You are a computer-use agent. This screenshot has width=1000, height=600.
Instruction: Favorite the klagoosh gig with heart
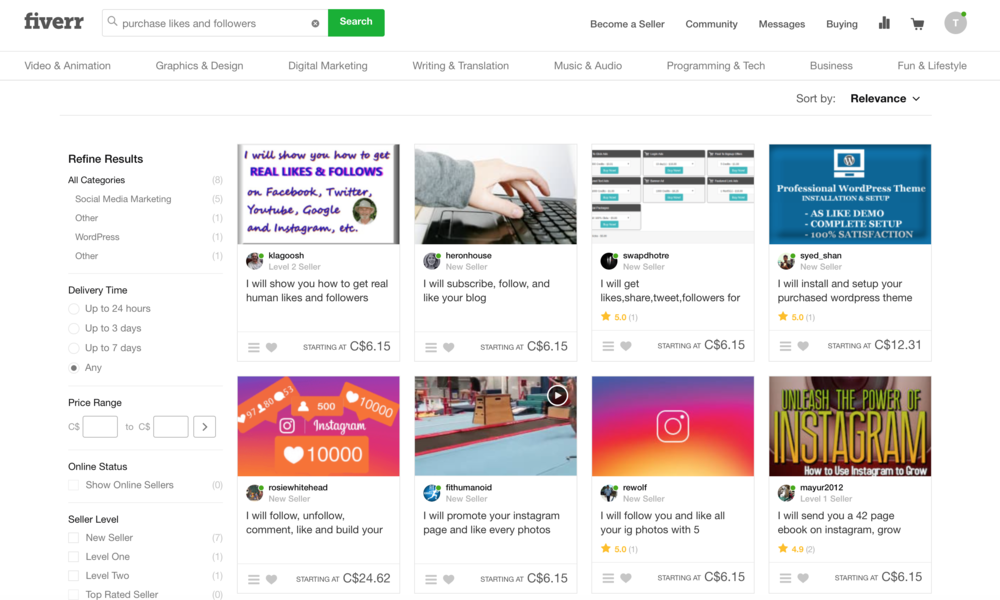click(x=272, y=348)
